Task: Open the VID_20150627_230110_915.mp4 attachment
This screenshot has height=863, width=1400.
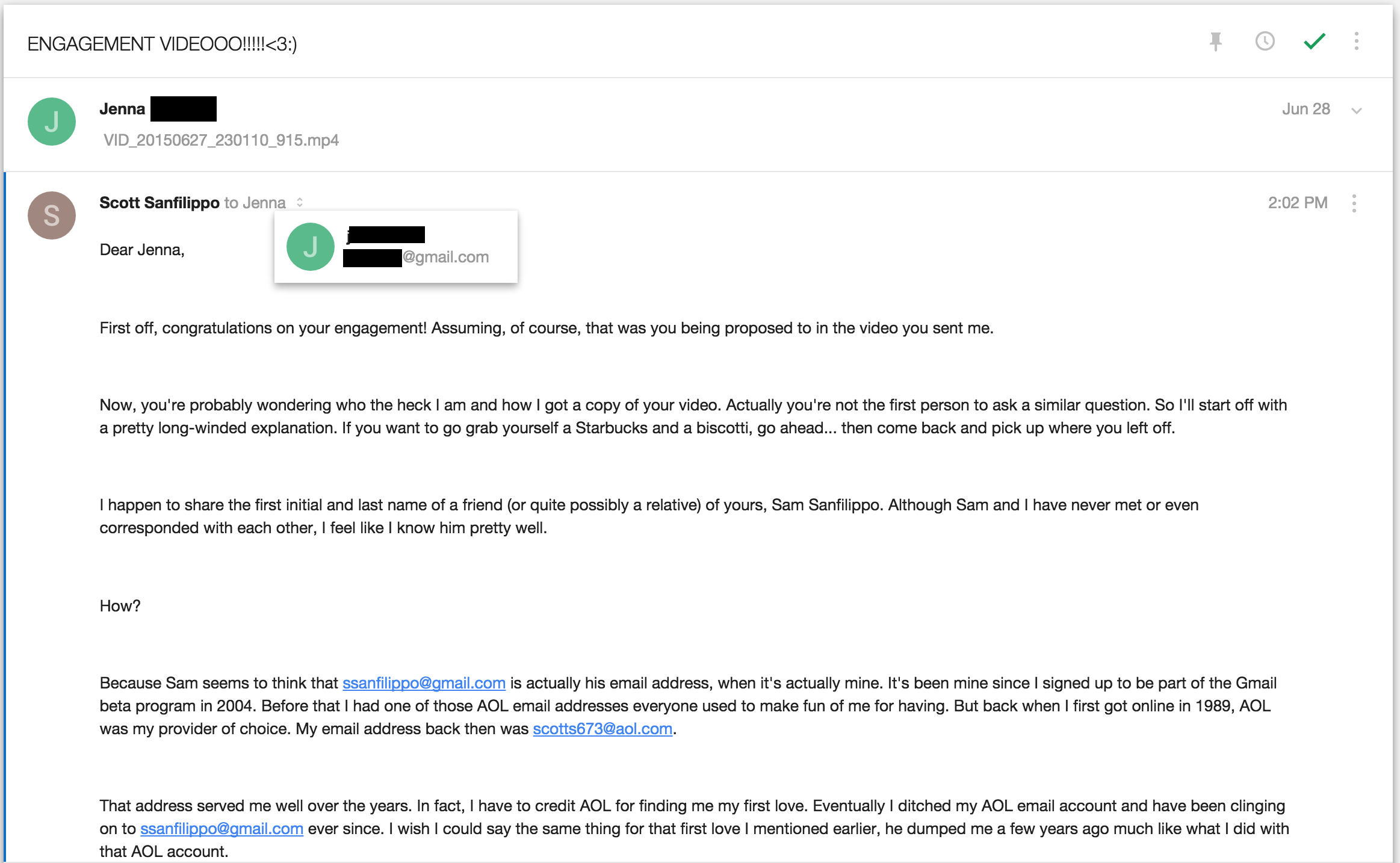Action: point(221,140)
